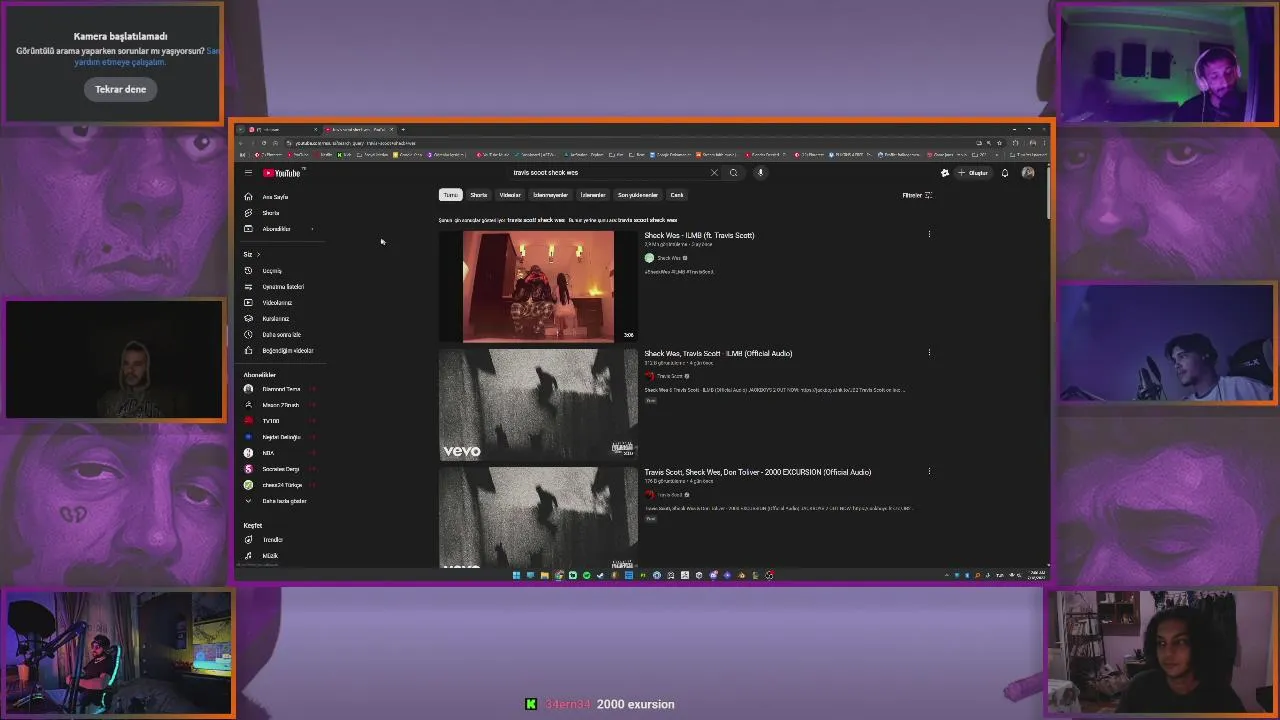Open a new browser tab
The image size is (1280, 720).
[x=402, y=129]
